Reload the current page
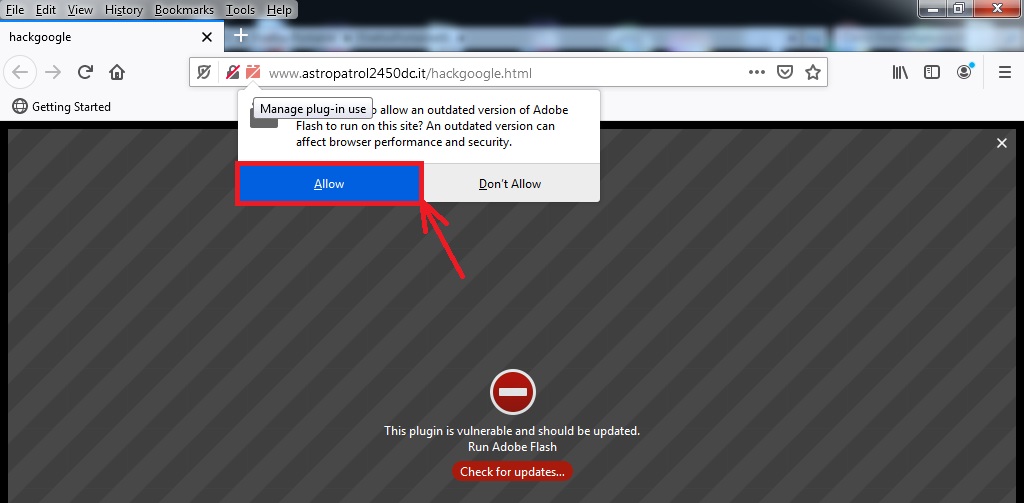This screenshot has height=503, width=1024. point(85,73)
